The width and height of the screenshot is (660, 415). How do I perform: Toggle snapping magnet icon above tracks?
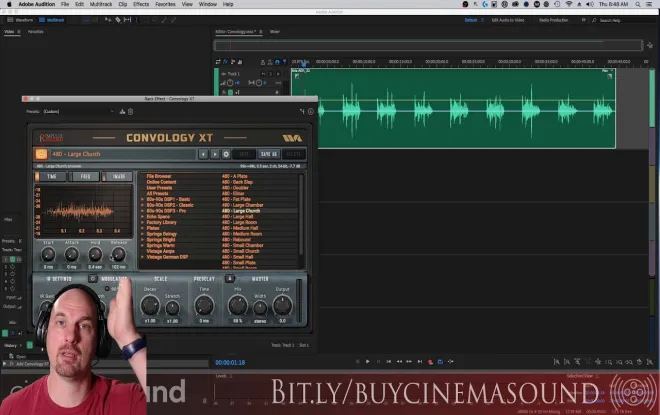pyautogui.click(x=277, y=62)
